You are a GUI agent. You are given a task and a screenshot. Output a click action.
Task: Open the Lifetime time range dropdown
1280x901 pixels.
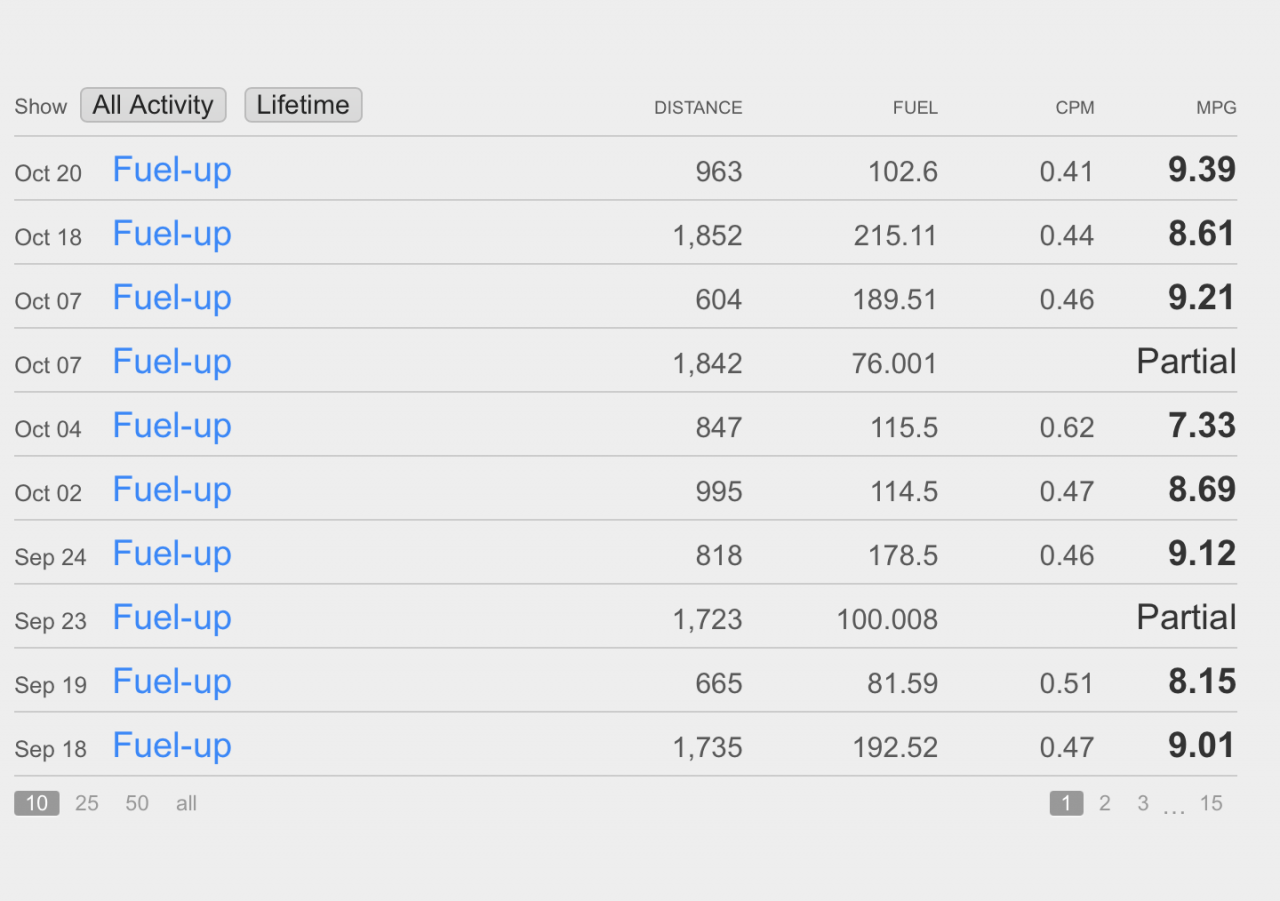(x=303, y=105)
